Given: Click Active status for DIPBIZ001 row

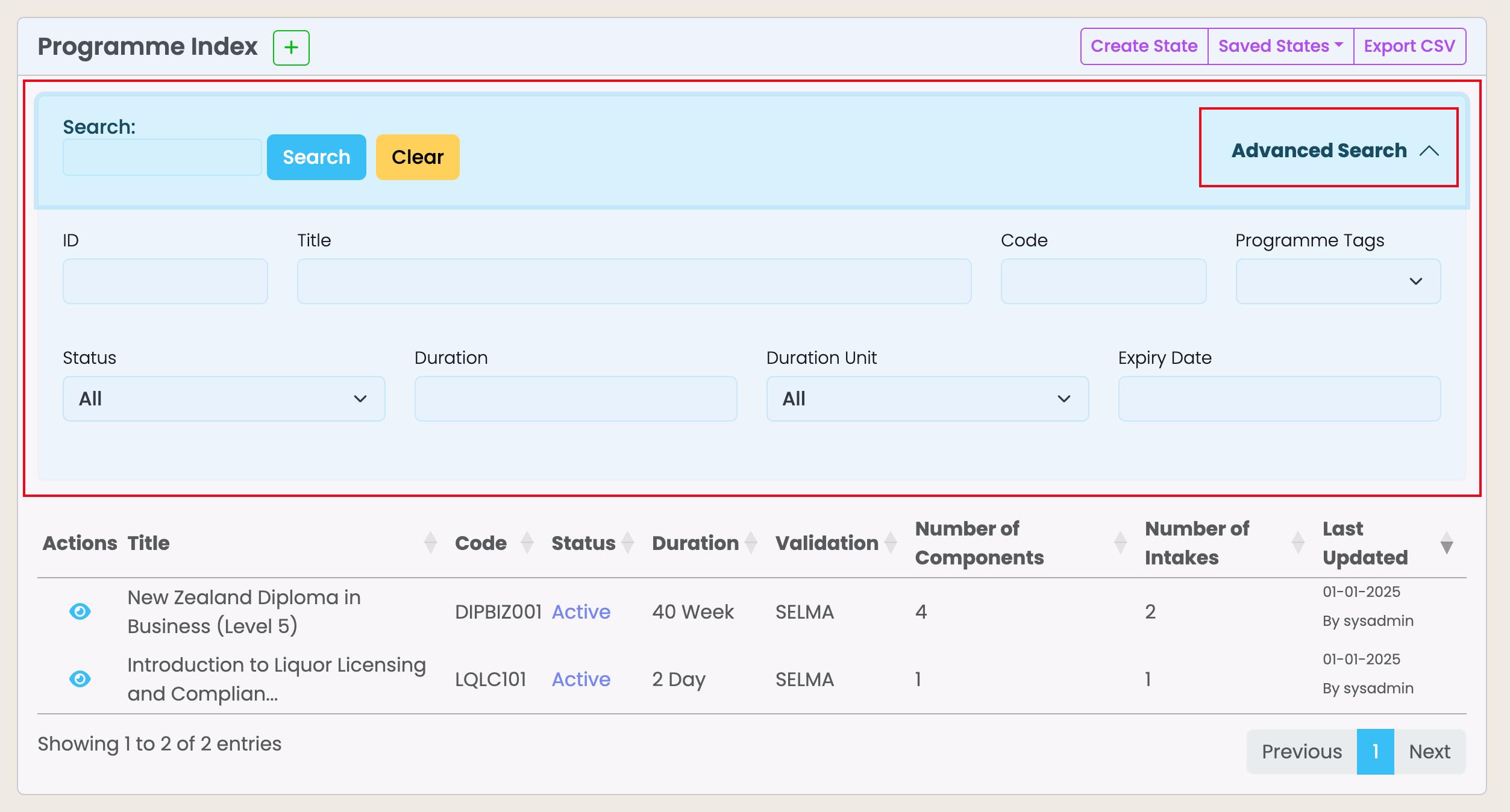Looking at the screenshot, I should [x=581, y=612].
